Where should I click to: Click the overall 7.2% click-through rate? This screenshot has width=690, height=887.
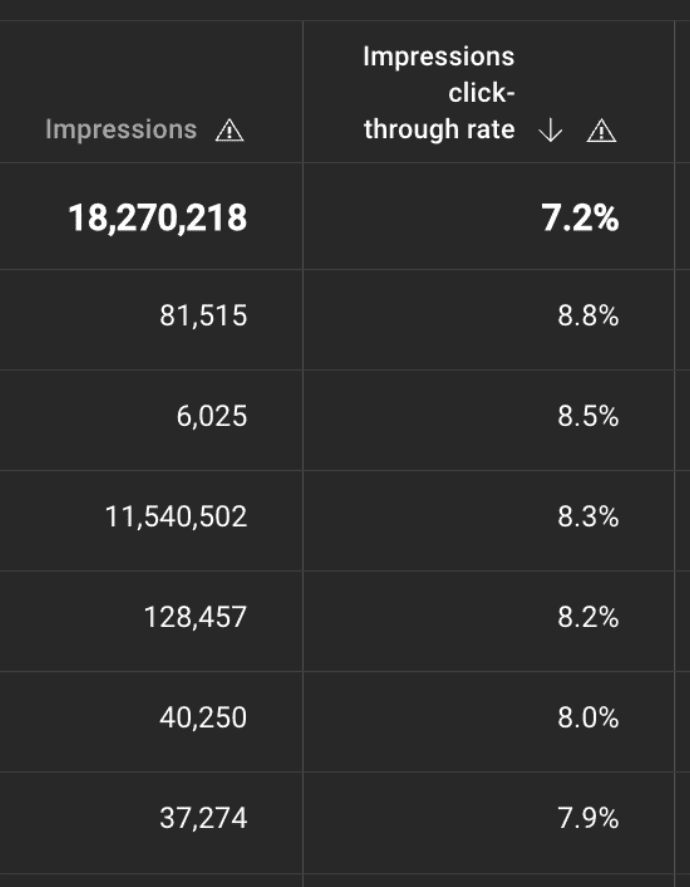pos(580,217)
